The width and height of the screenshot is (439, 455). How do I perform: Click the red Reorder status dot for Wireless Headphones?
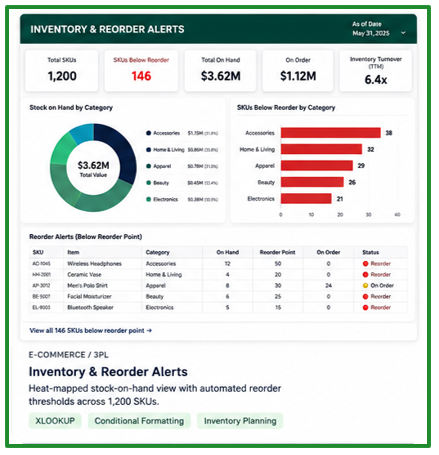[x=365, y=264]
